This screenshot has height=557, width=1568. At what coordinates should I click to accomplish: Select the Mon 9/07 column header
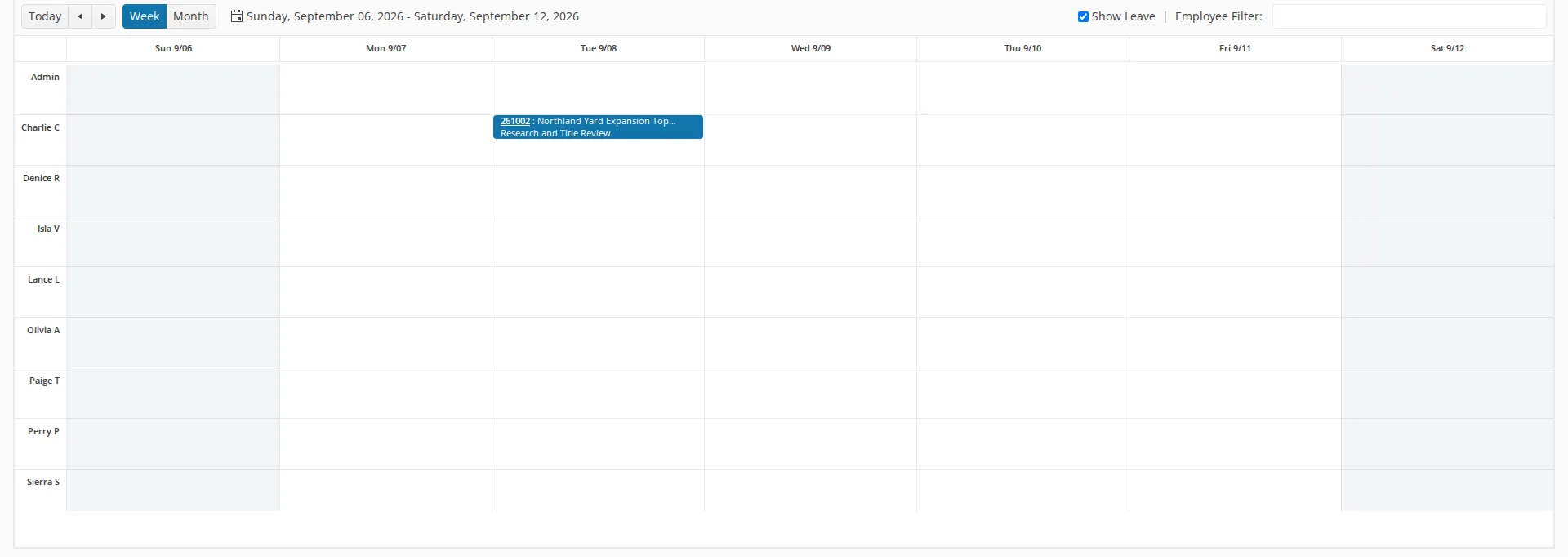(x=385, y=48)
